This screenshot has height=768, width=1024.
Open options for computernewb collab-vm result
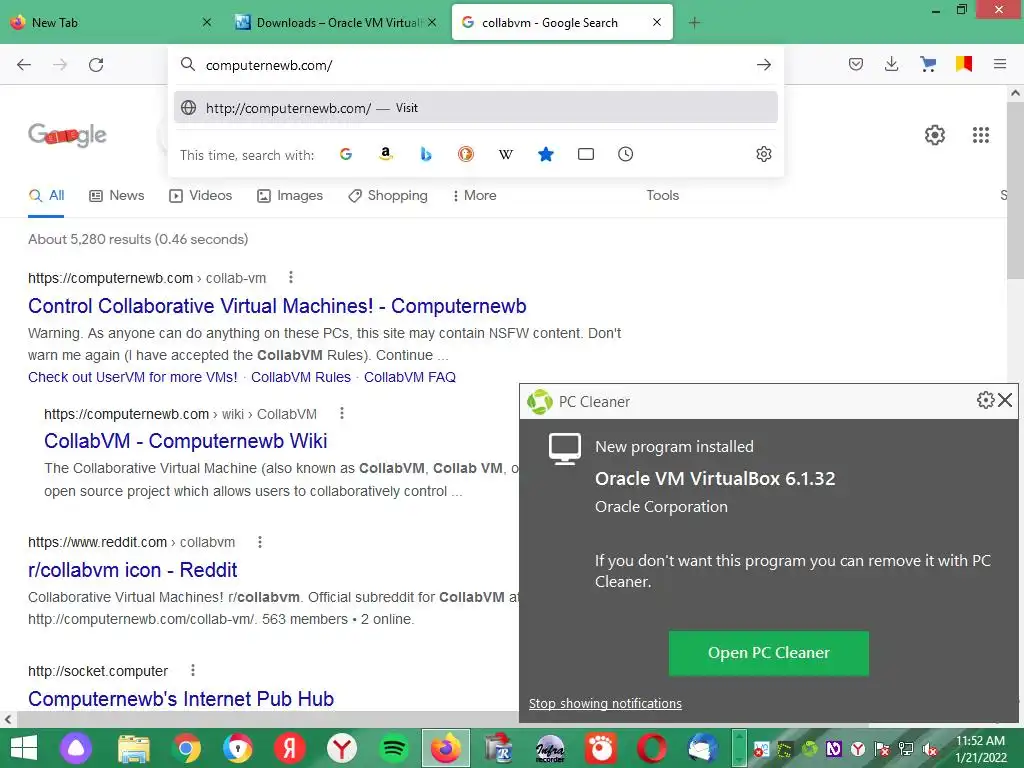click(x=291, y=278)
